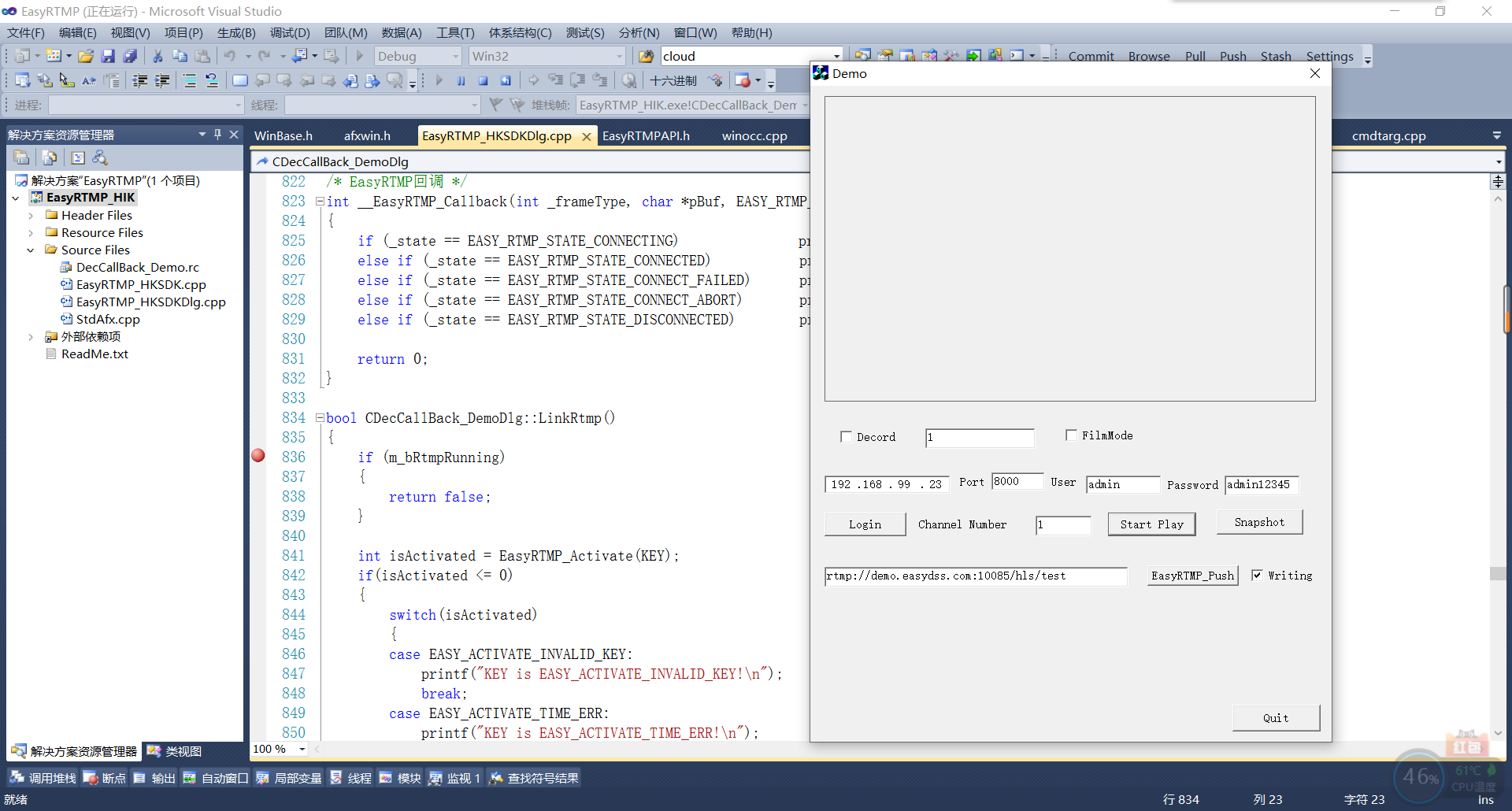Click the Save floppy disk icon
1512x811 pixels.
point(108,56)
